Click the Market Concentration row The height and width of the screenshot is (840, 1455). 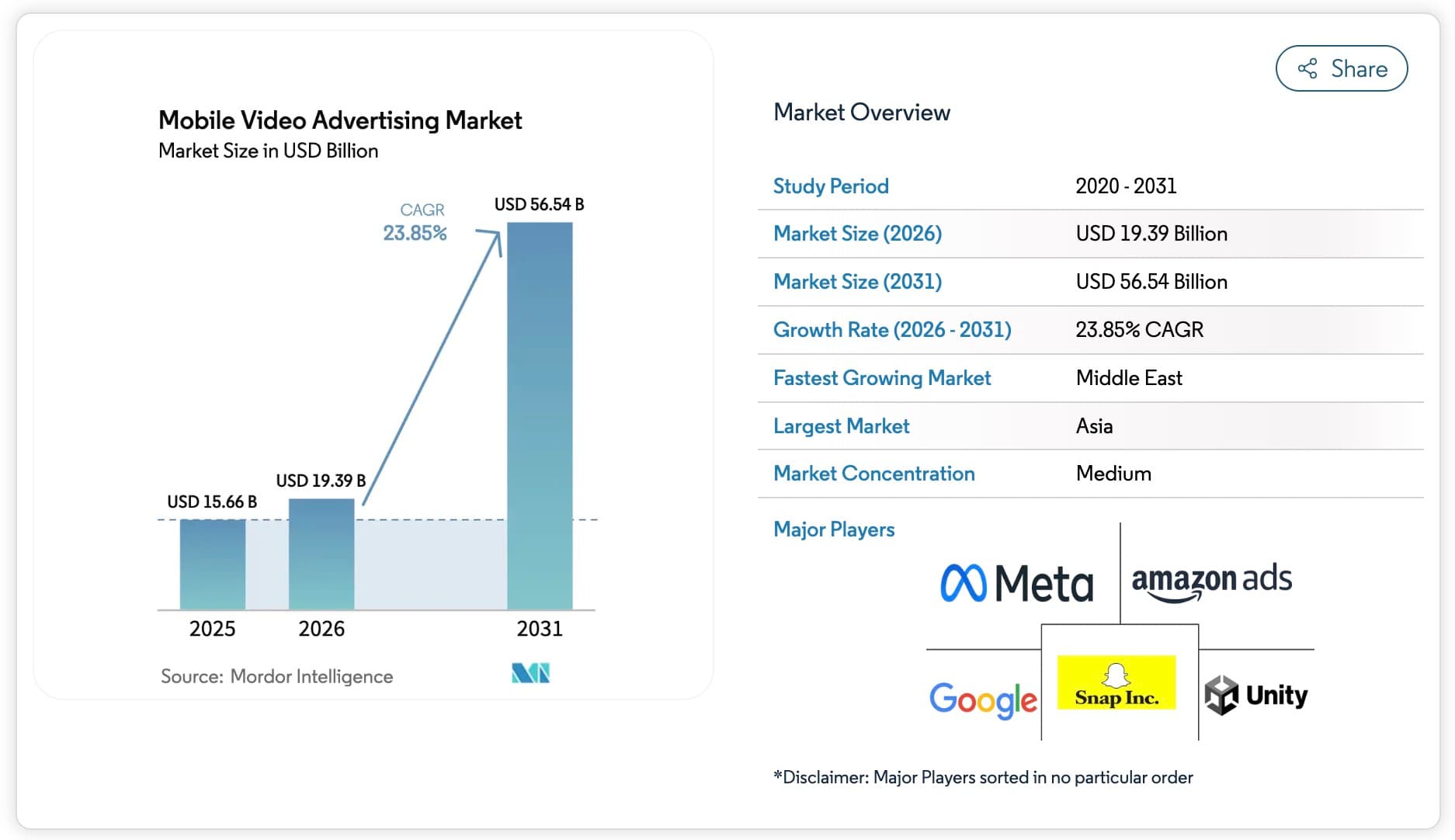coord(873,474)
